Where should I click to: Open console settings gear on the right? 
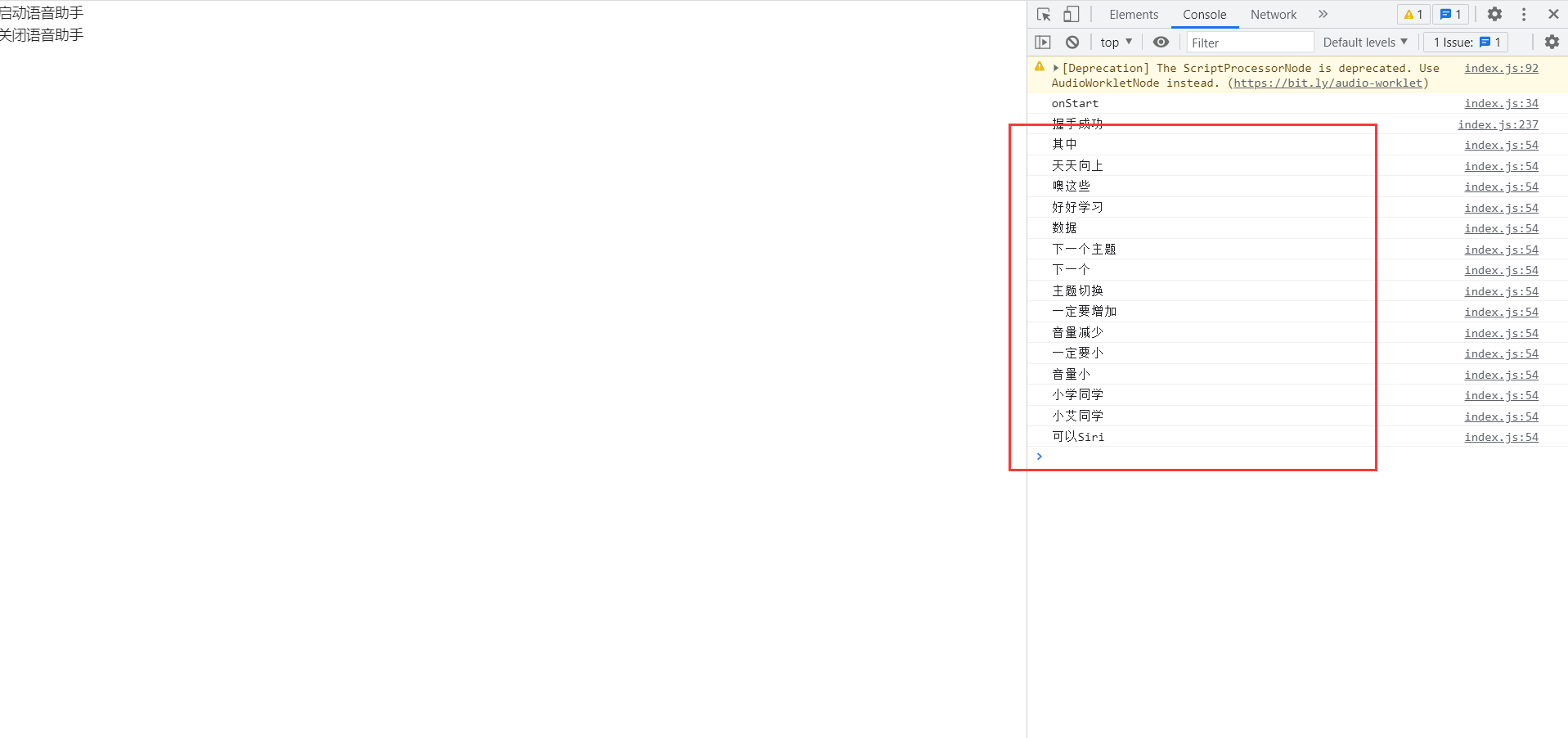(x=1551, y=42)
